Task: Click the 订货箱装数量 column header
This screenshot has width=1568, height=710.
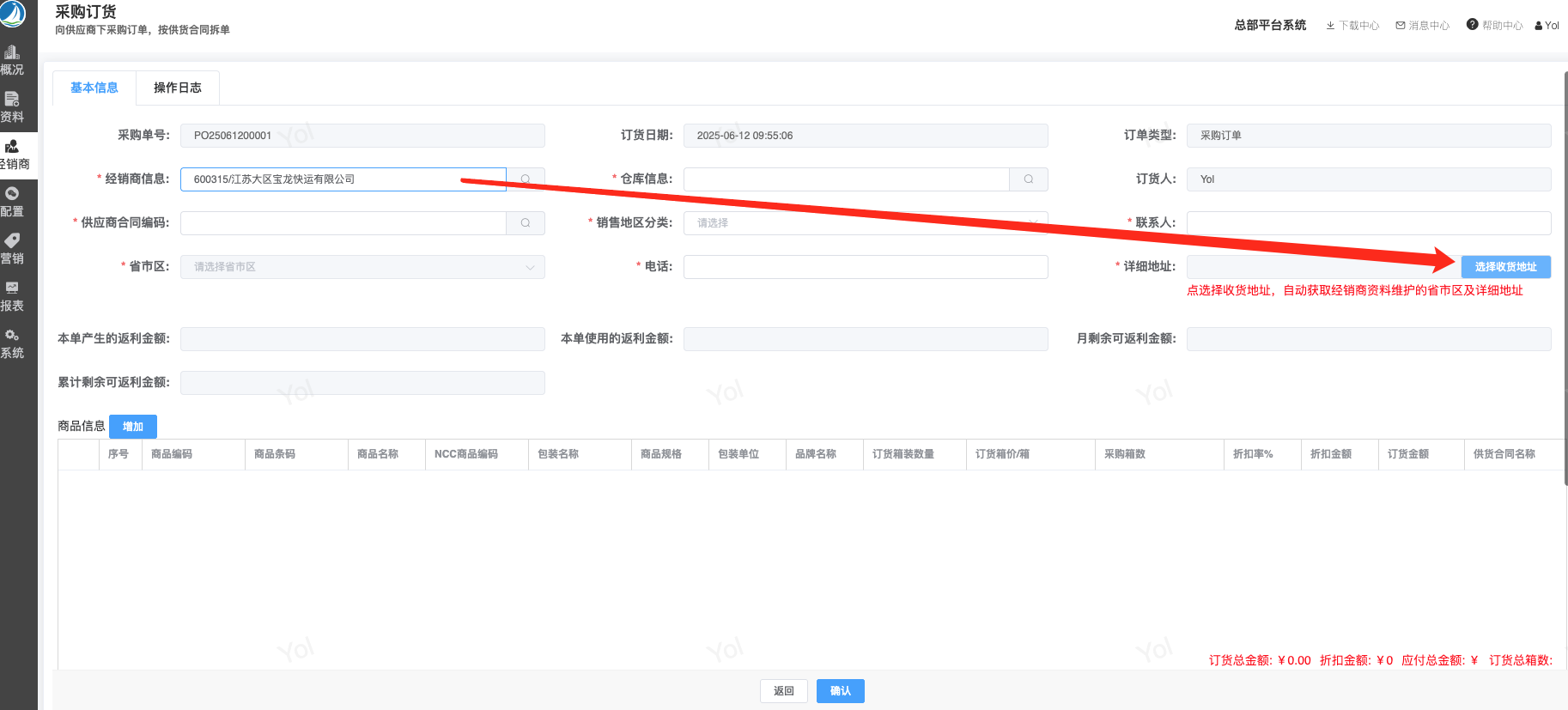Action: click(x=915, y=454)
